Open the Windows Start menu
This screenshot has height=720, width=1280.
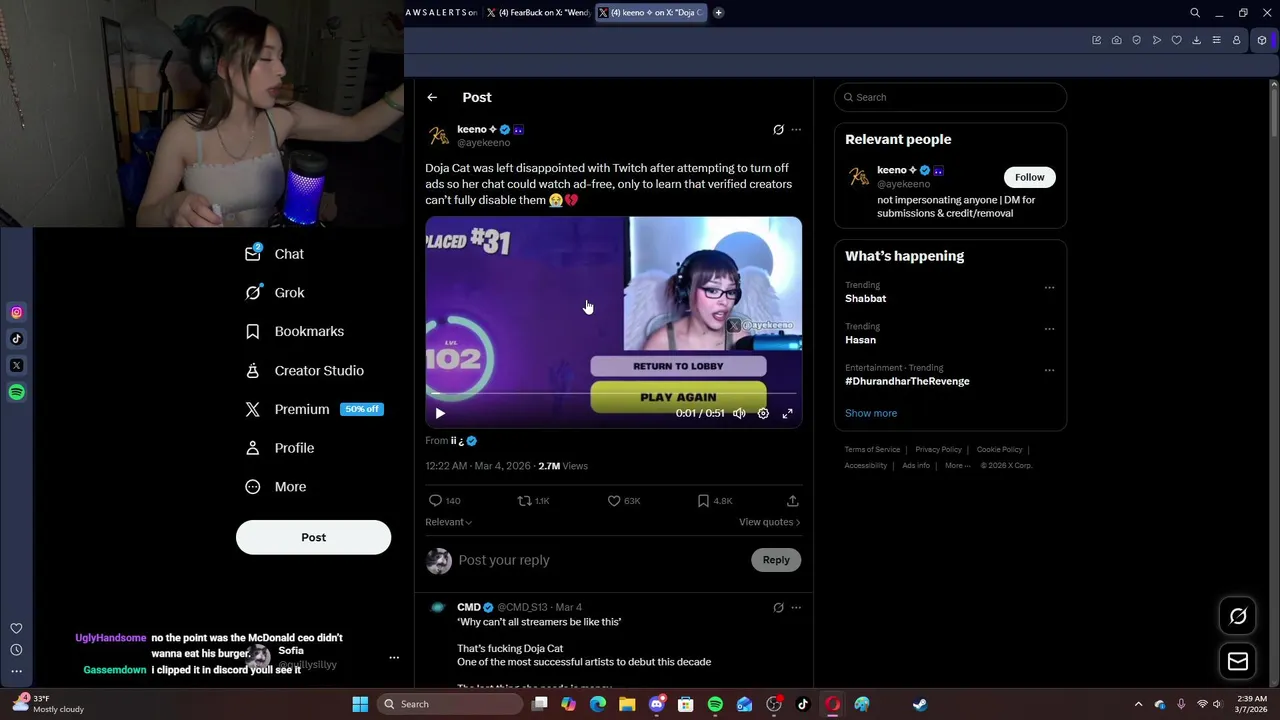point(360,704)
